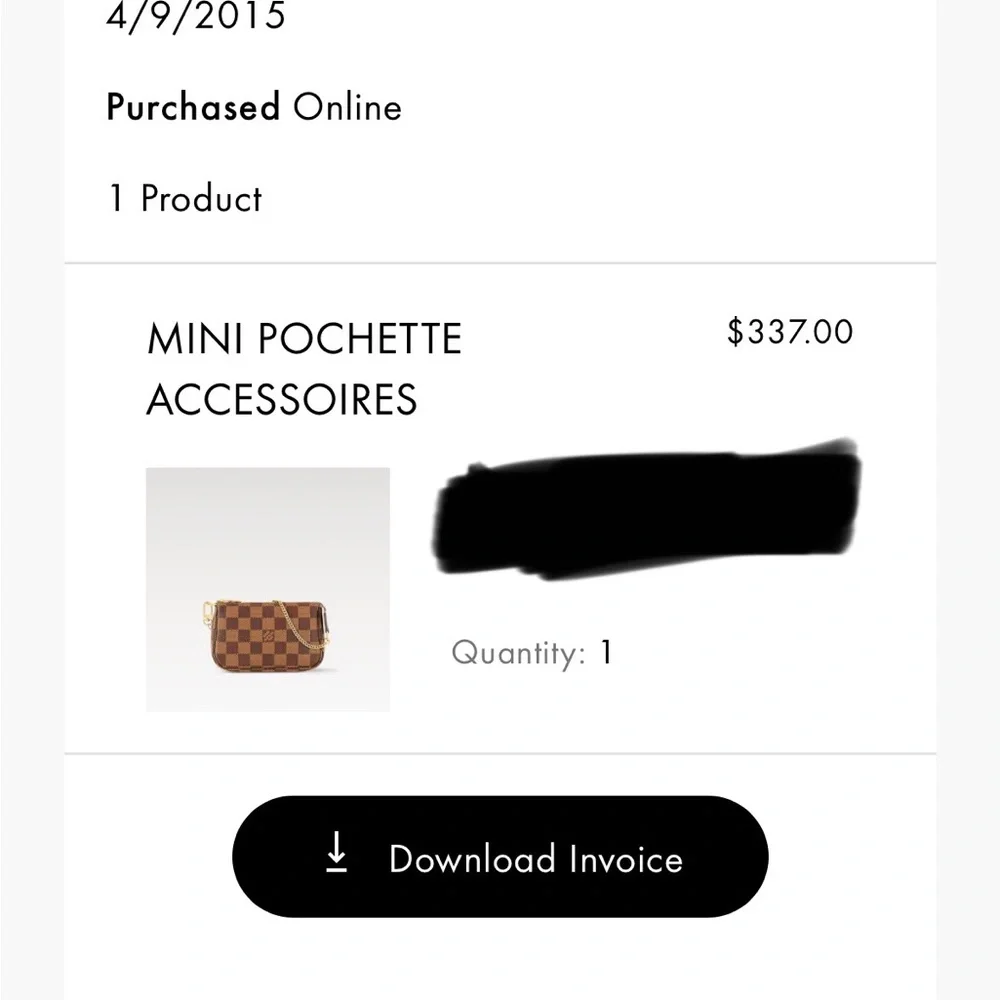Viewport: 1000px width, 1000px height.
Task: Click the downward arrow inside black pill button
Action: tap(339, 855)
